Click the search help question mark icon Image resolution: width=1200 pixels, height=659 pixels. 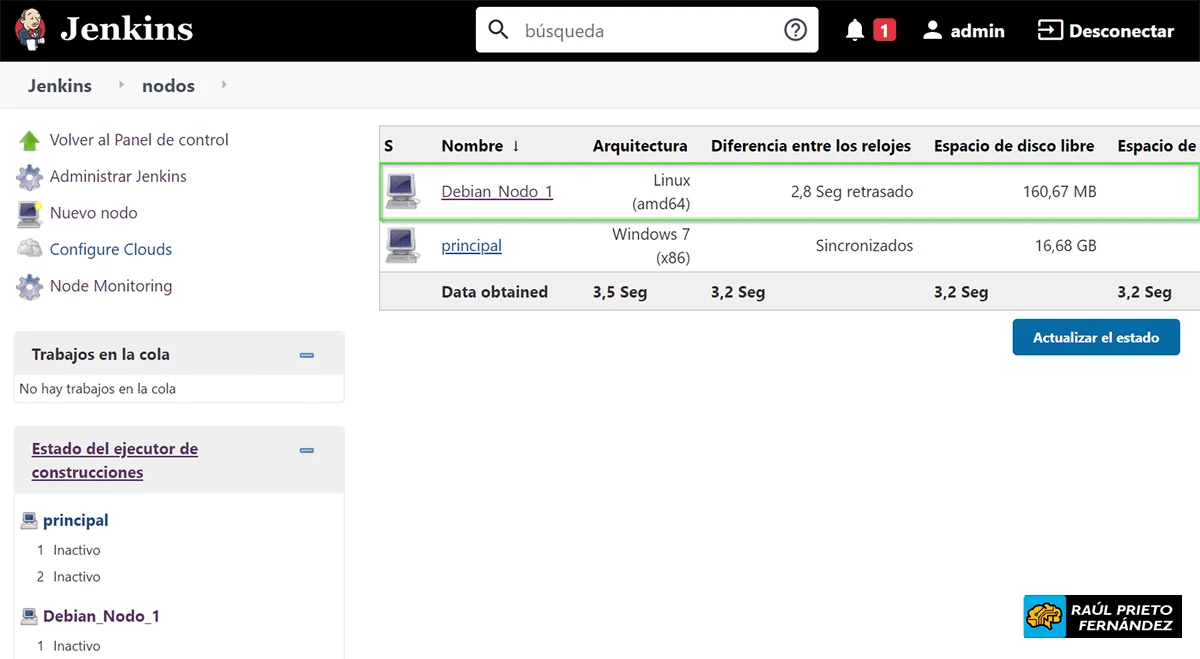tap(795, 30)
